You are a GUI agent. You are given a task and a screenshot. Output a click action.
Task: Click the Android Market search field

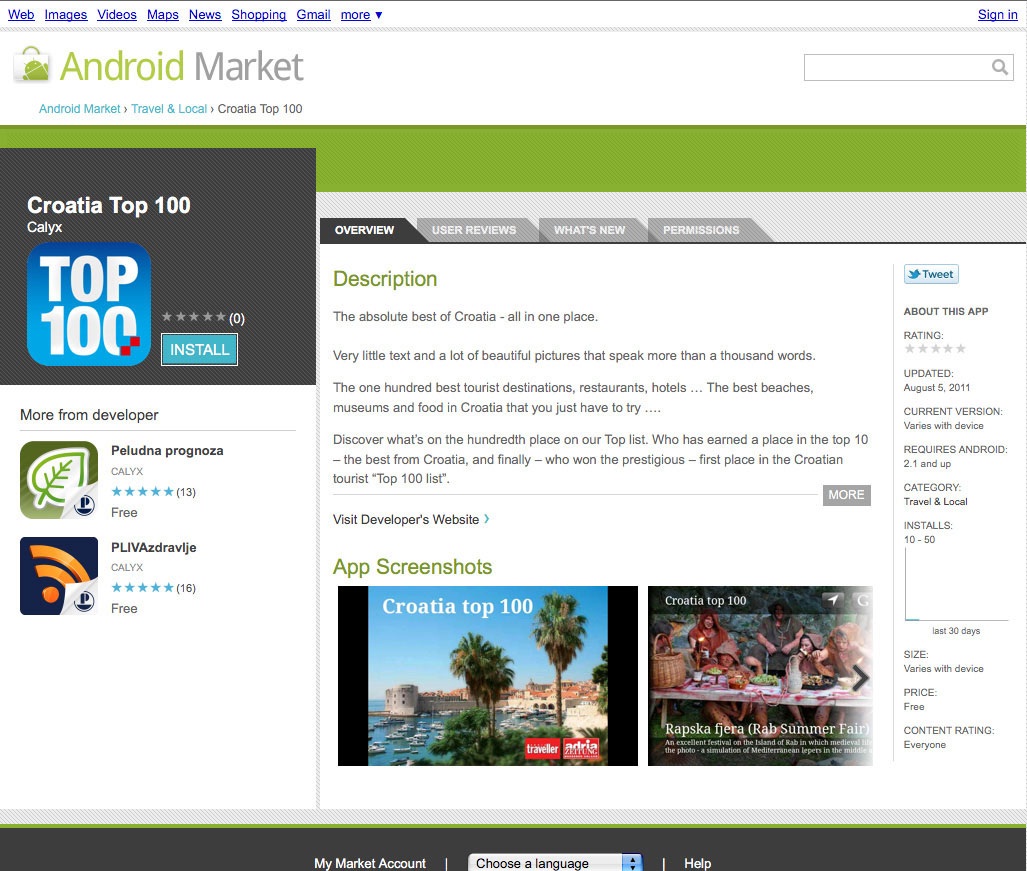[896, 67]
